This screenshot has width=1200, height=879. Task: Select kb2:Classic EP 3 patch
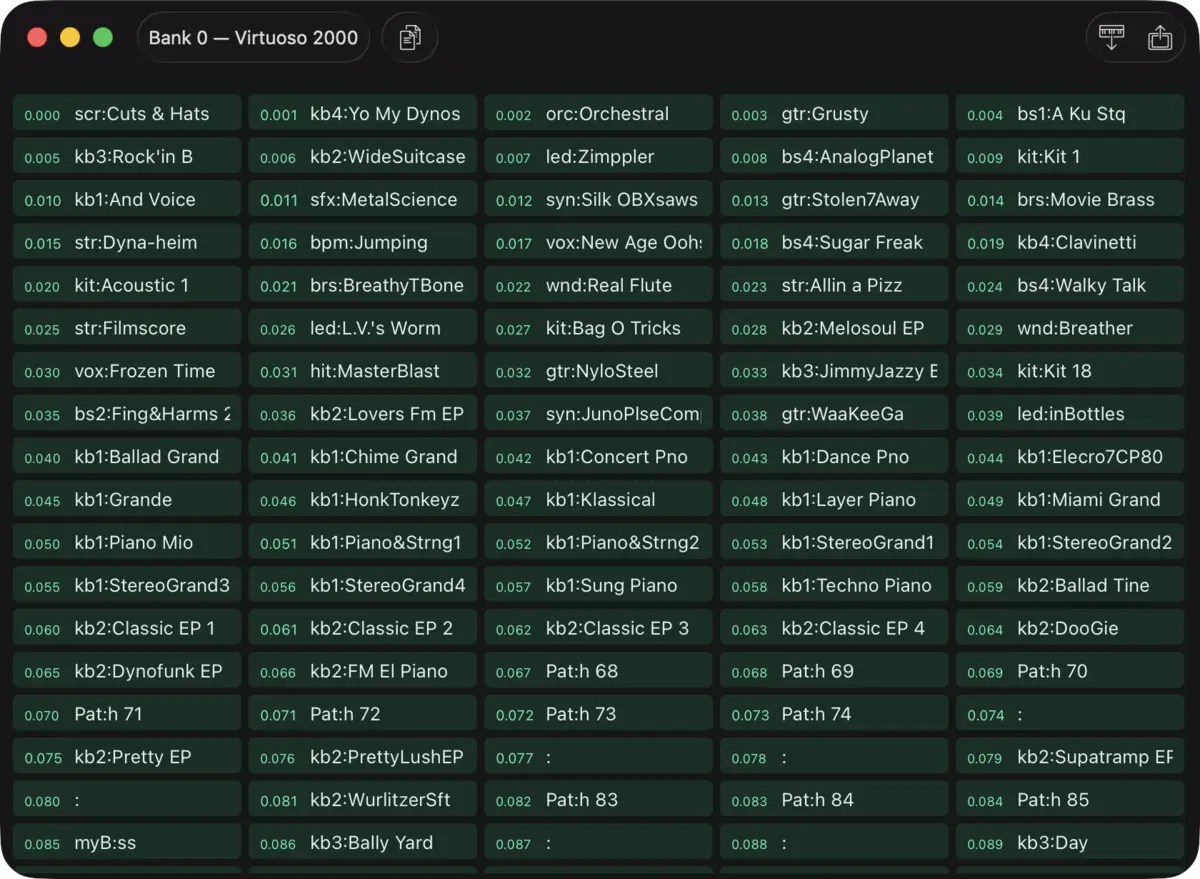[599, 629]
